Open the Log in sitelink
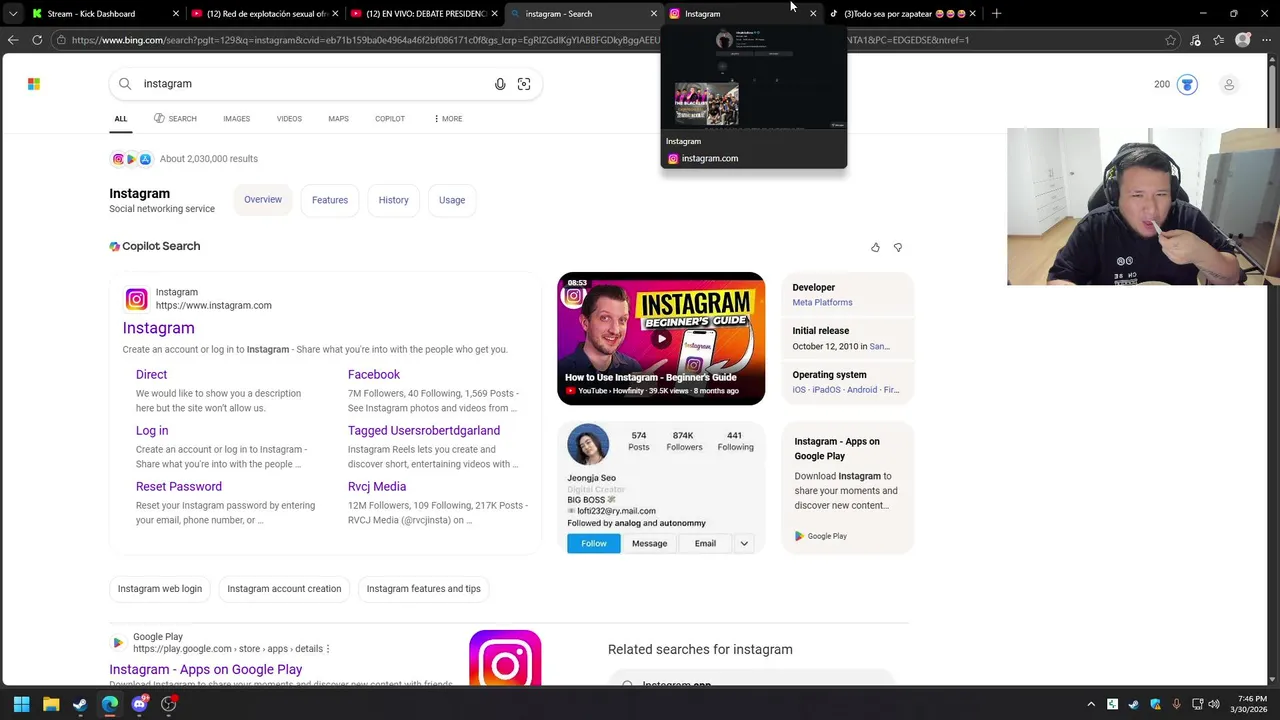This screenshot has width=1280, height=720. (152, 430)
